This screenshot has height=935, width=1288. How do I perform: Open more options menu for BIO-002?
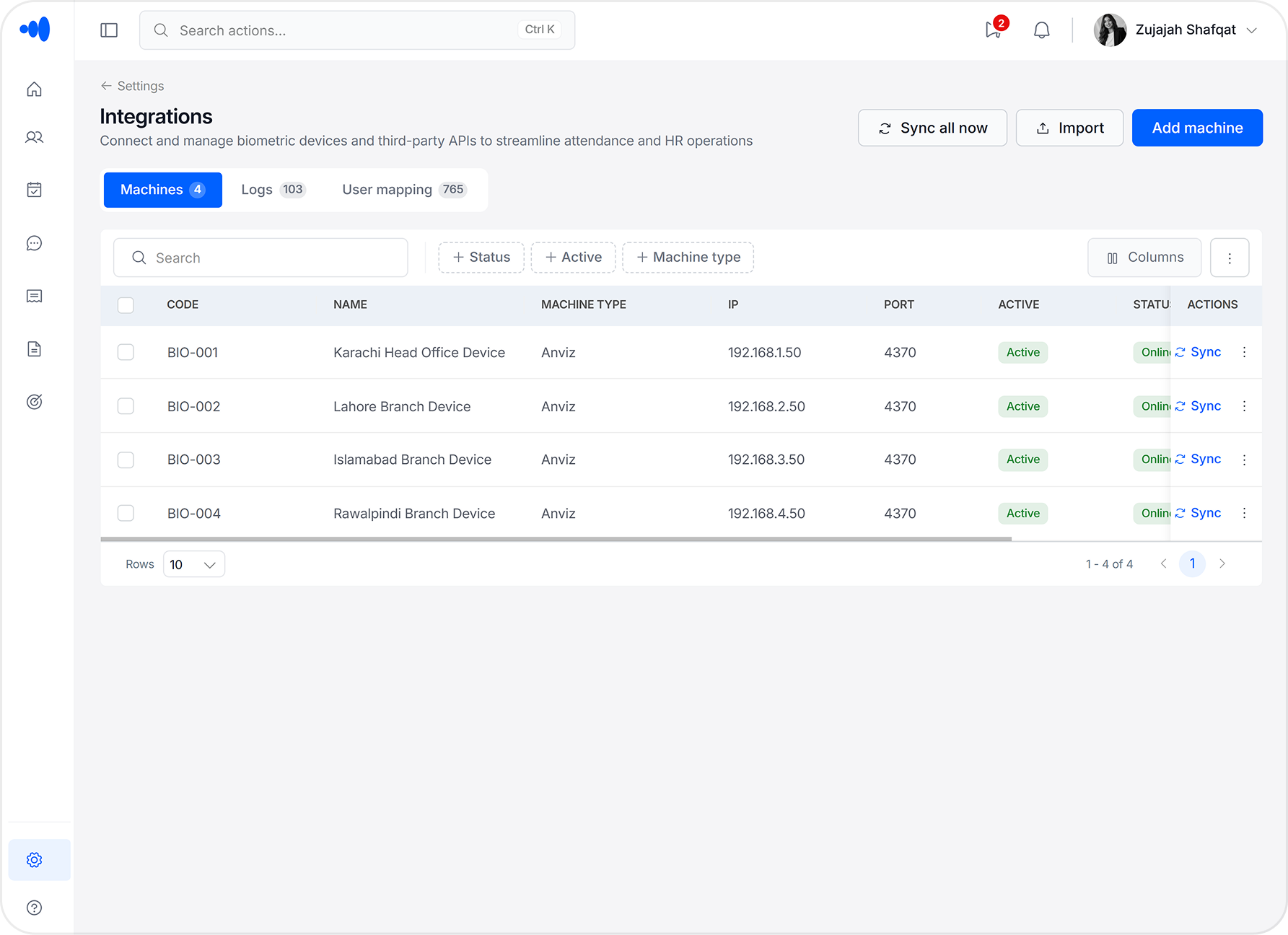click(x=1244, y=406)
